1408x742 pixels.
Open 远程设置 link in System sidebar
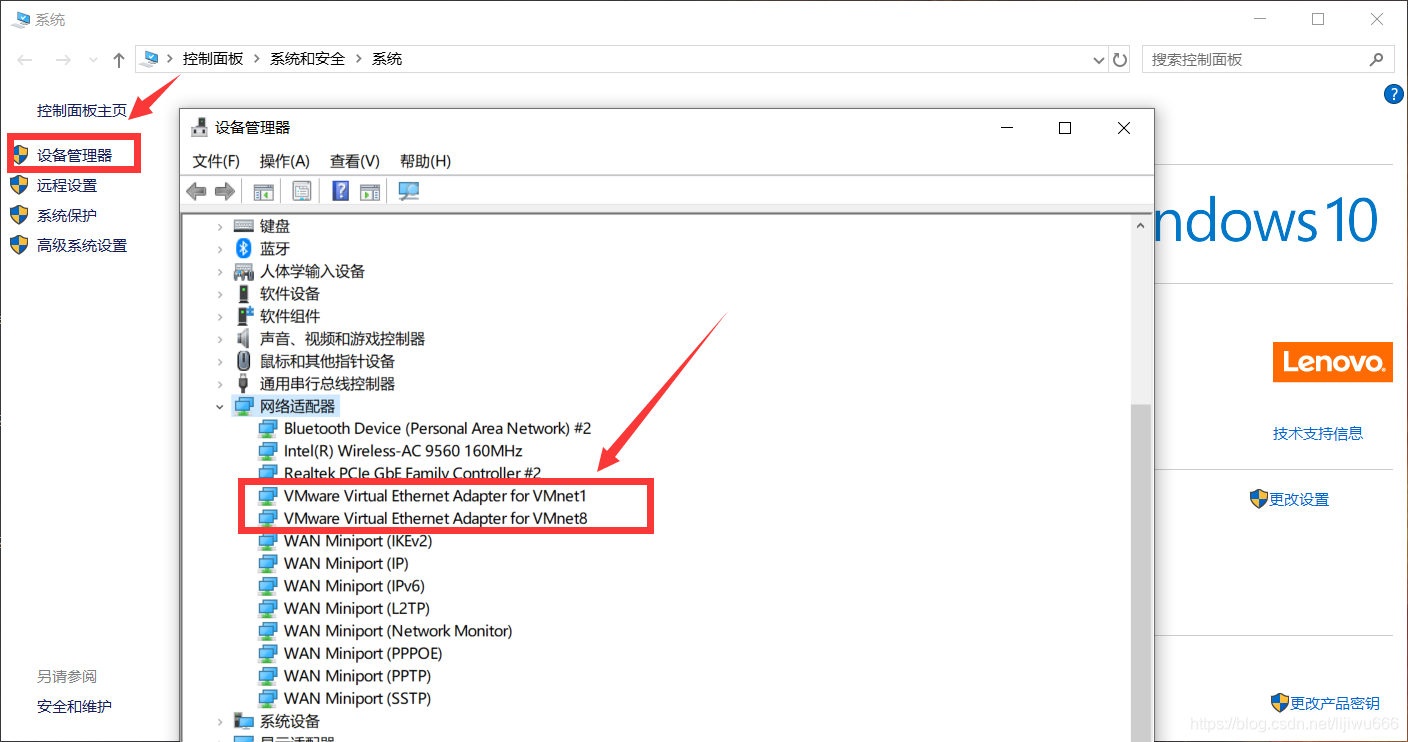pyautogui.click(x=67, y=185)
